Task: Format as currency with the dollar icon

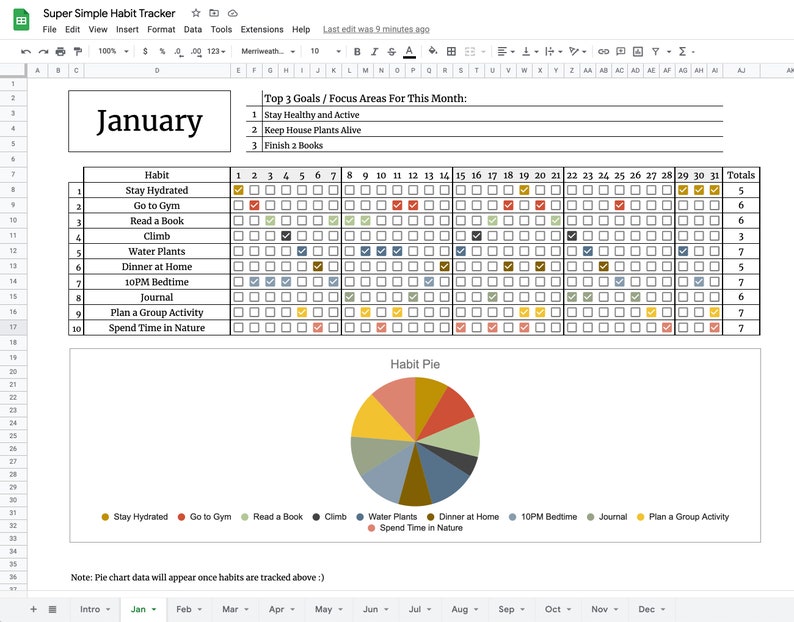Action: coord(145,51)
